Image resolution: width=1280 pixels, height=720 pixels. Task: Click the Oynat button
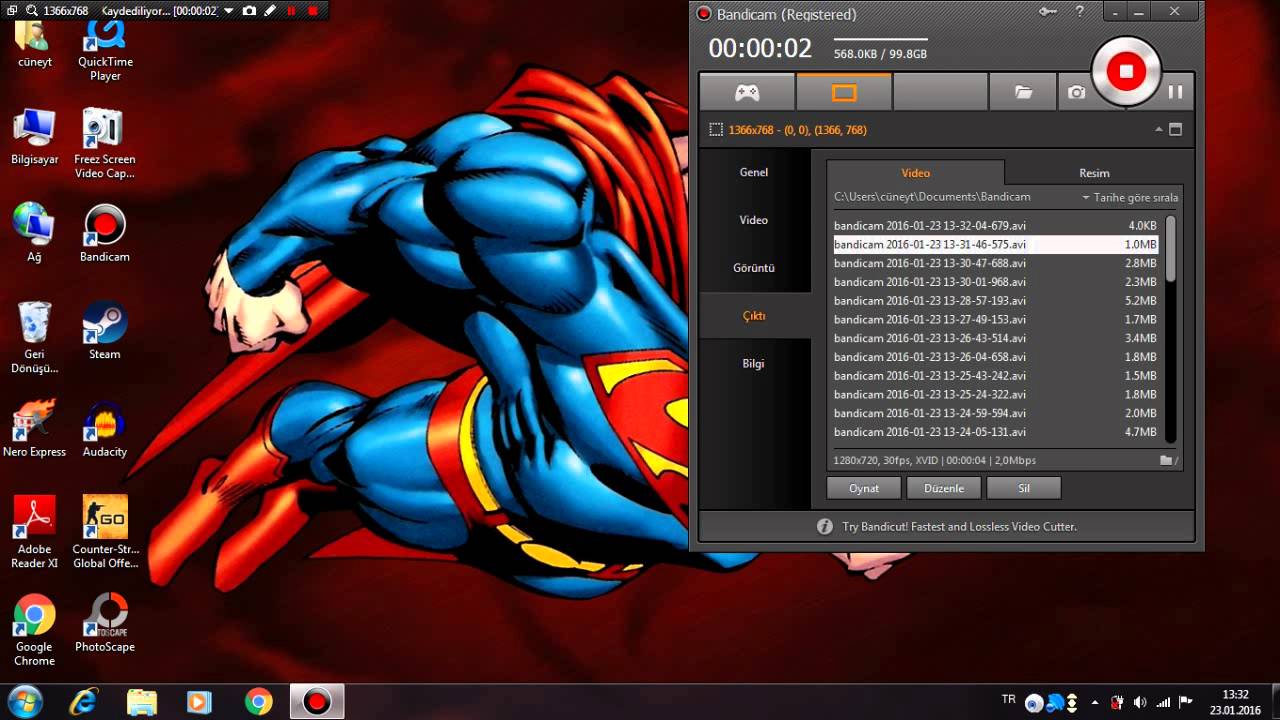click(864, 488)
